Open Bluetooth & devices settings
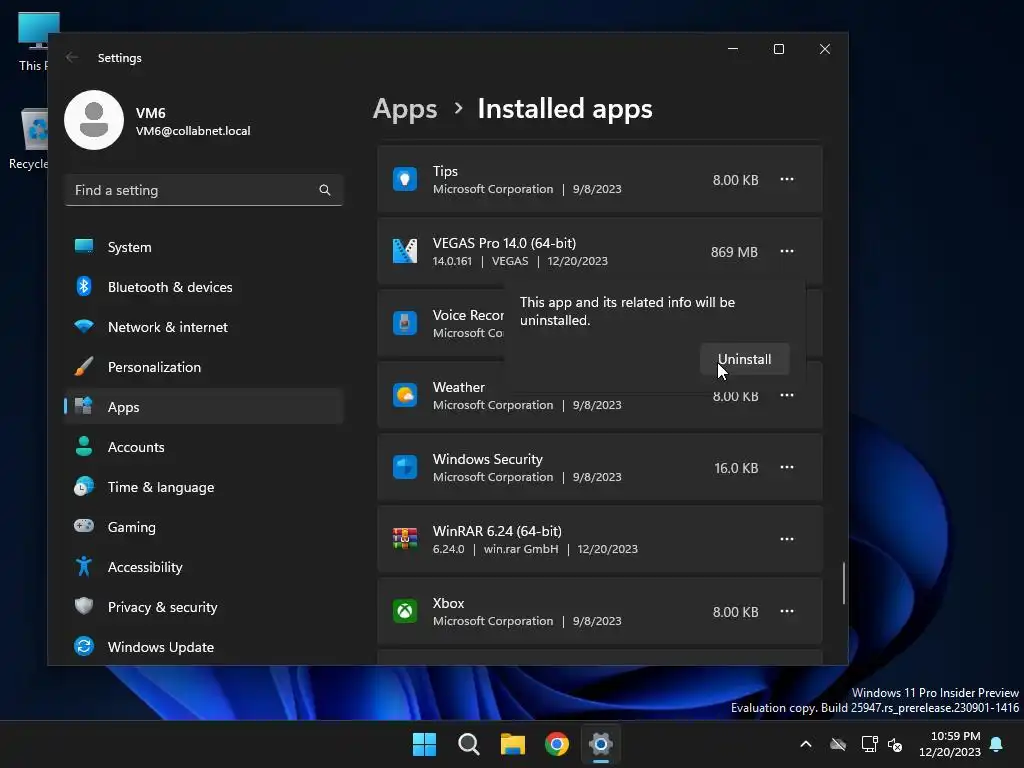Image resolution: width=1024 pixels, height=768 pixels. click(x=204, y=287)
